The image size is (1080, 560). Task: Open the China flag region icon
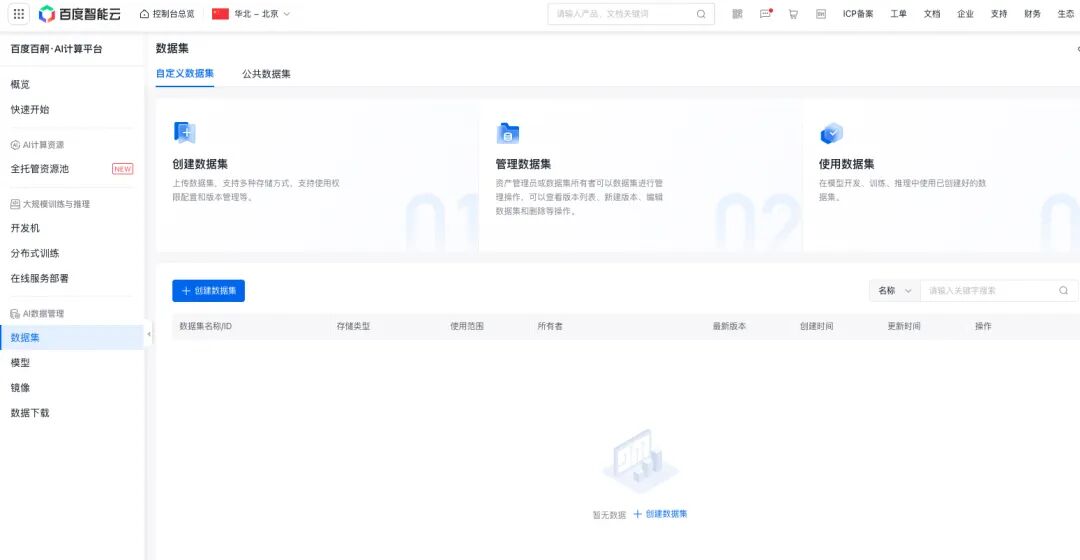coord(220,14)
